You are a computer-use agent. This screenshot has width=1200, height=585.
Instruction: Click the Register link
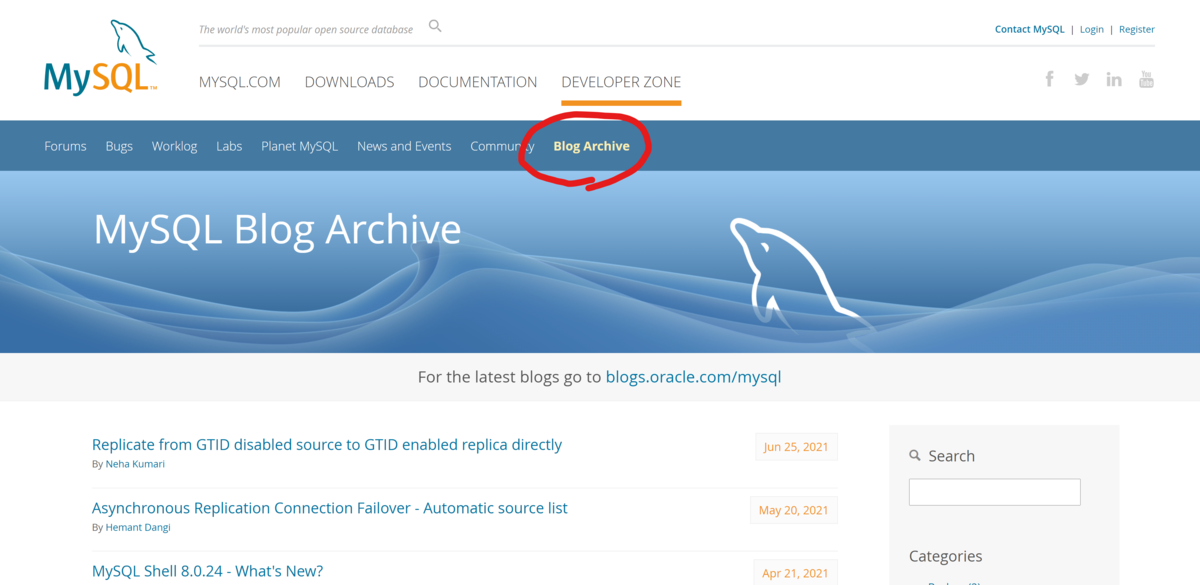pos(1137,29)
